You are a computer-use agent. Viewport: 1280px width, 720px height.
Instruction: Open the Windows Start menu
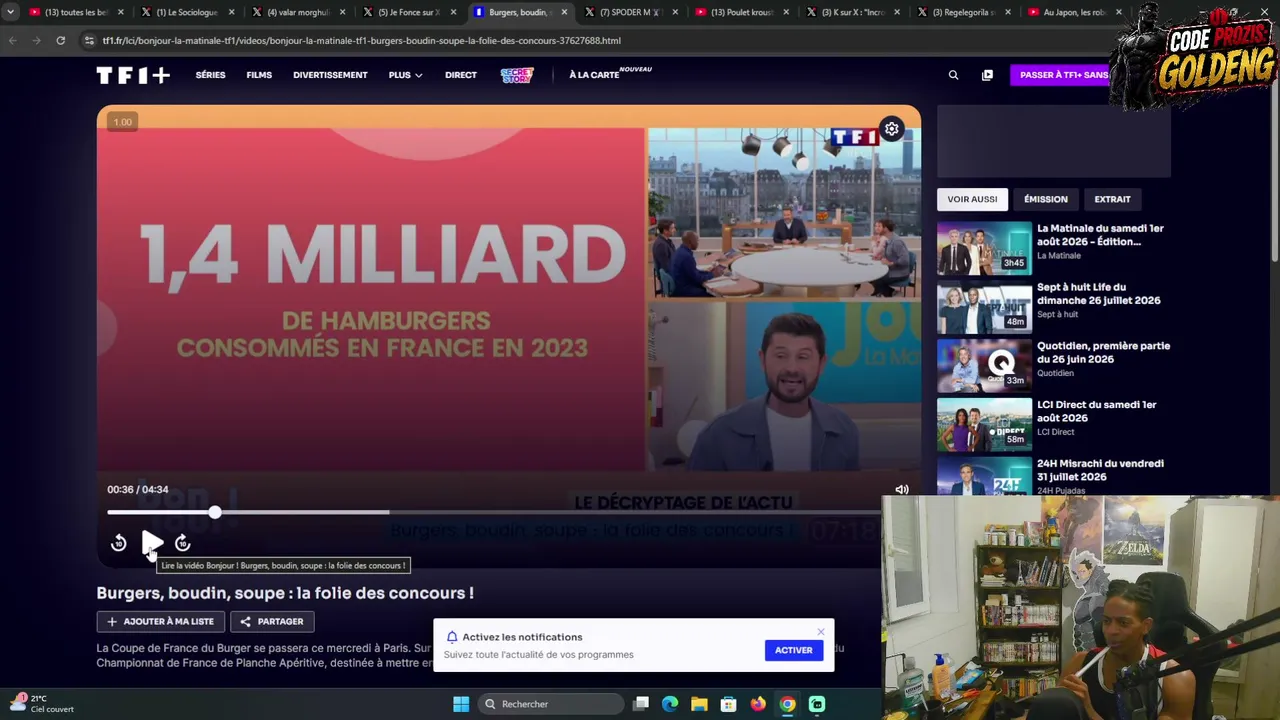click(461, 704)
